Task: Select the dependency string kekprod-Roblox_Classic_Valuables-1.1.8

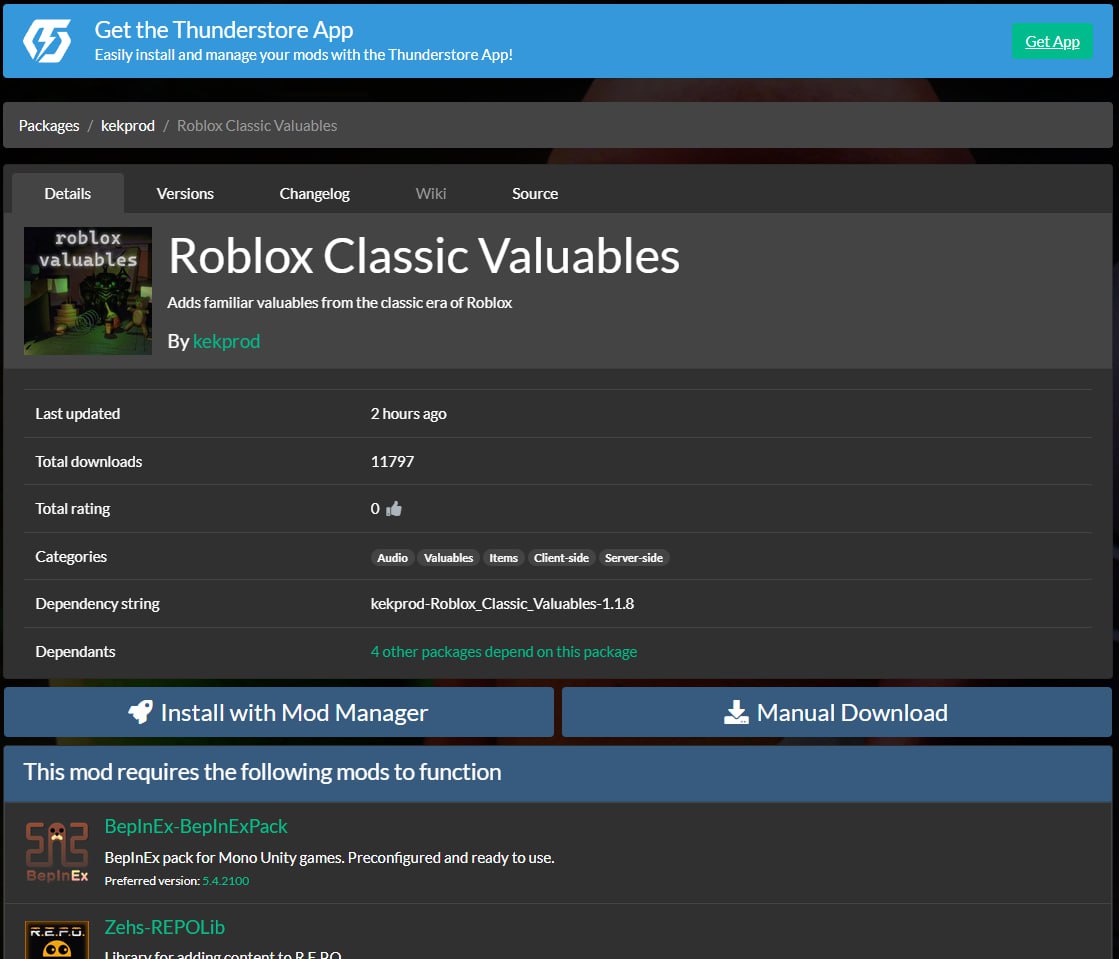Action: point(502,604)
